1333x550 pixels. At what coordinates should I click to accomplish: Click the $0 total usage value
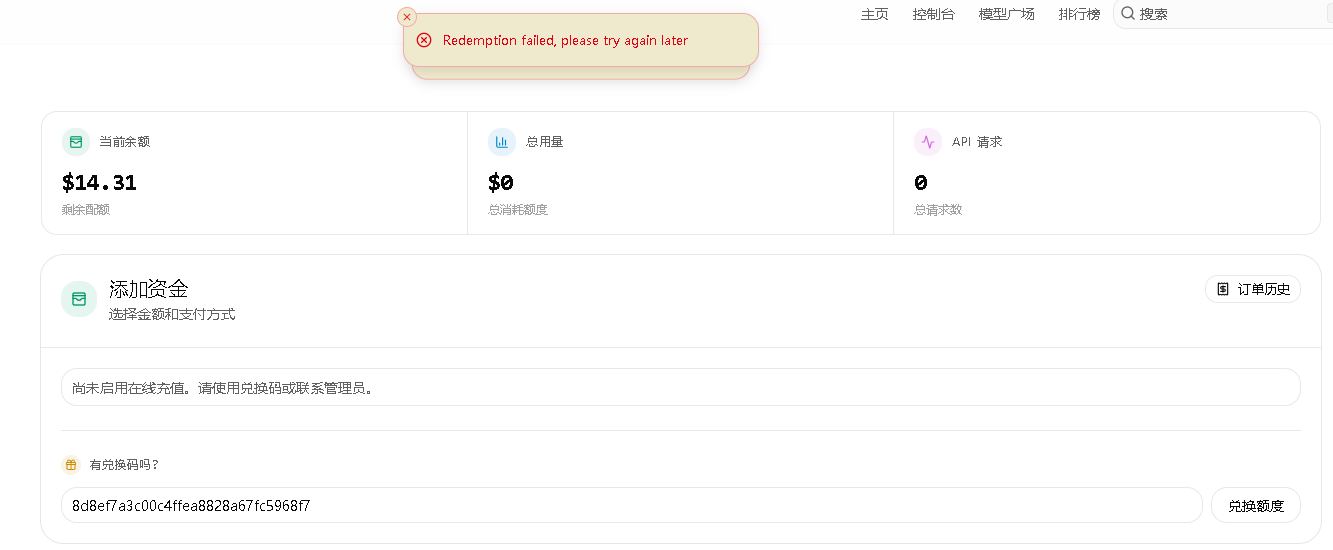coord(500,183)
